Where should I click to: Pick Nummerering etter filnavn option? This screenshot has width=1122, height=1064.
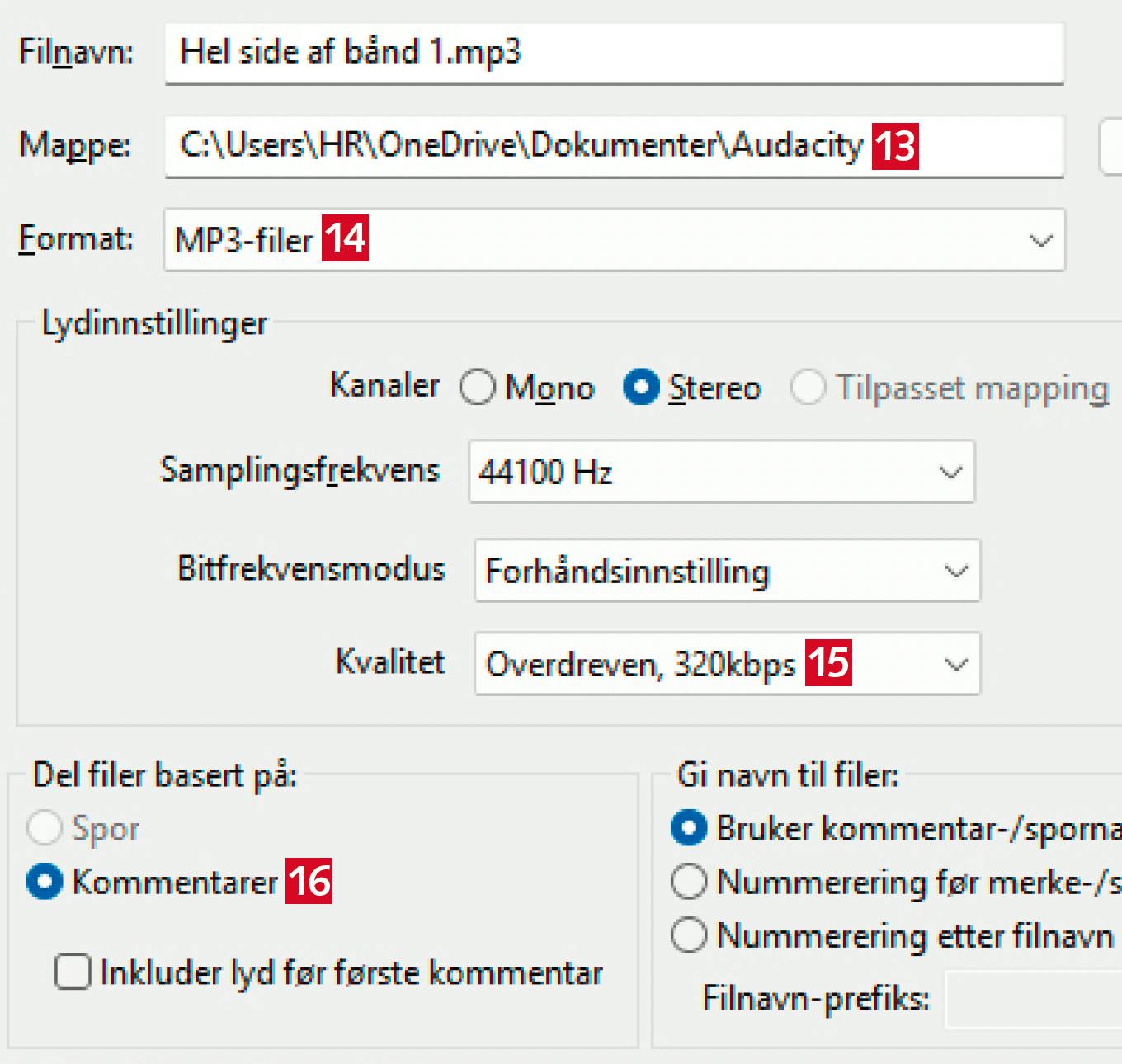tap(689, 935)
